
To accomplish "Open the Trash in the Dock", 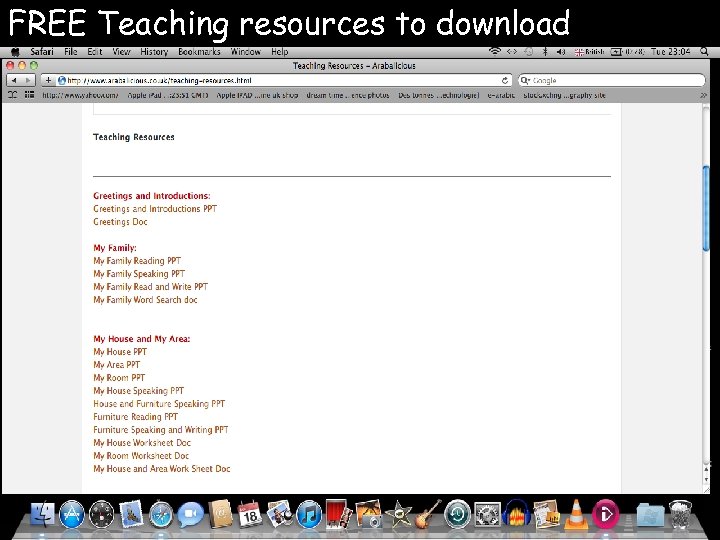I will [680, 514].
